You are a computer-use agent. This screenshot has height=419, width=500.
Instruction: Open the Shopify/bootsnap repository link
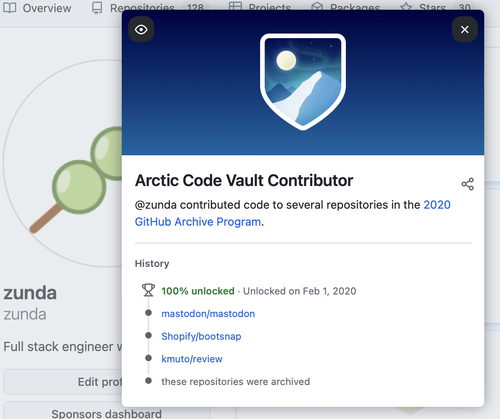201,336
